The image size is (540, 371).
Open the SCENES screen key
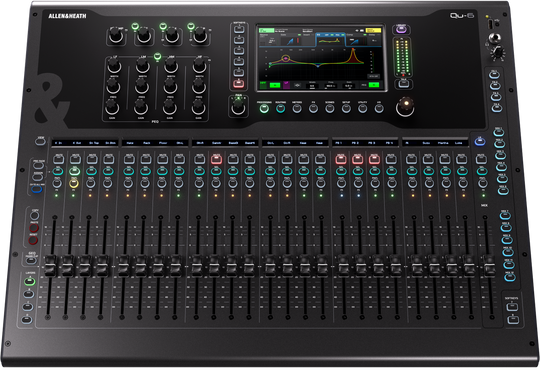pos(330,109)
